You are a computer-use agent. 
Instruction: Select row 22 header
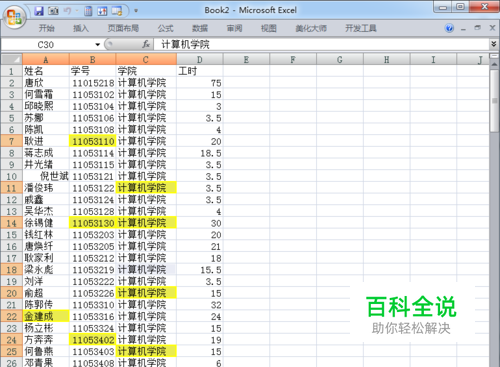12,316
